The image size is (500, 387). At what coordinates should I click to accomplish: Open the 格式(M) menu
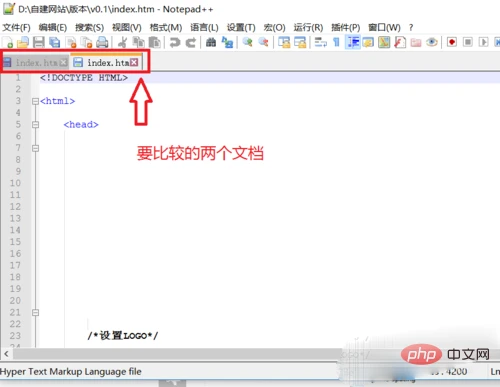coord(166,27)
